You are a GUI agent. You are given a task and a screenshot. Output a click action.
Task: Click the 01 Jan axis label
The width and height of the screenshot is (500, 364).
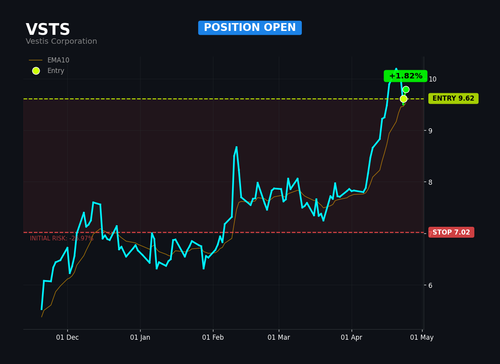coord(140,337)
